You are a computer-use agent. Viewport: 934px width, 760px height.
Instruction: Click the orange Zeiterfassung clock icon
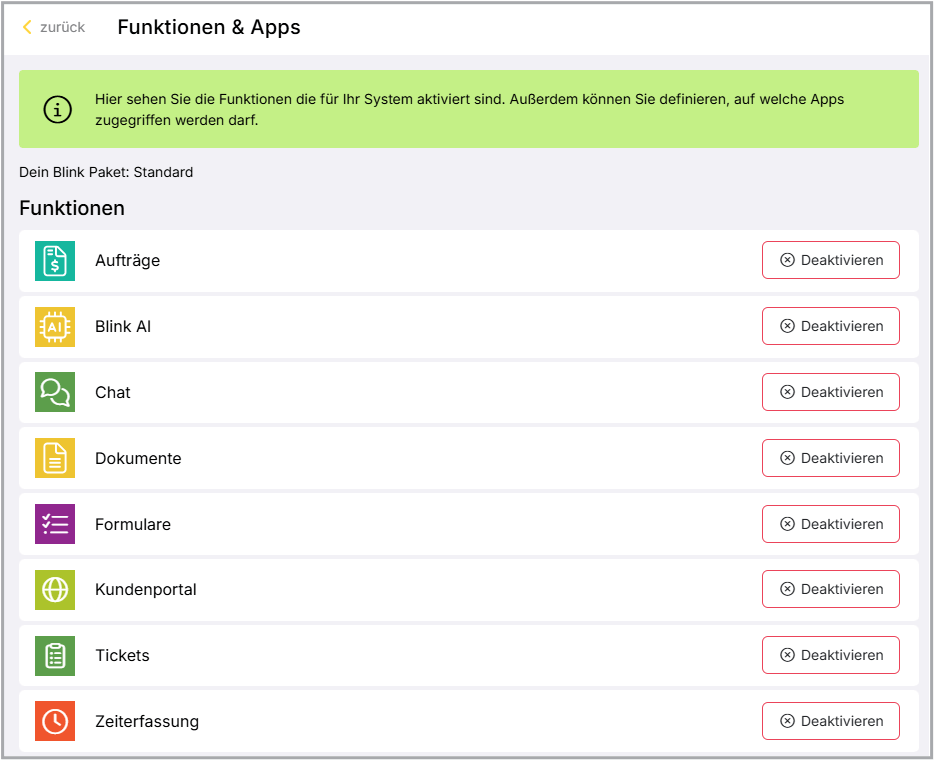[x=55, y=721]
